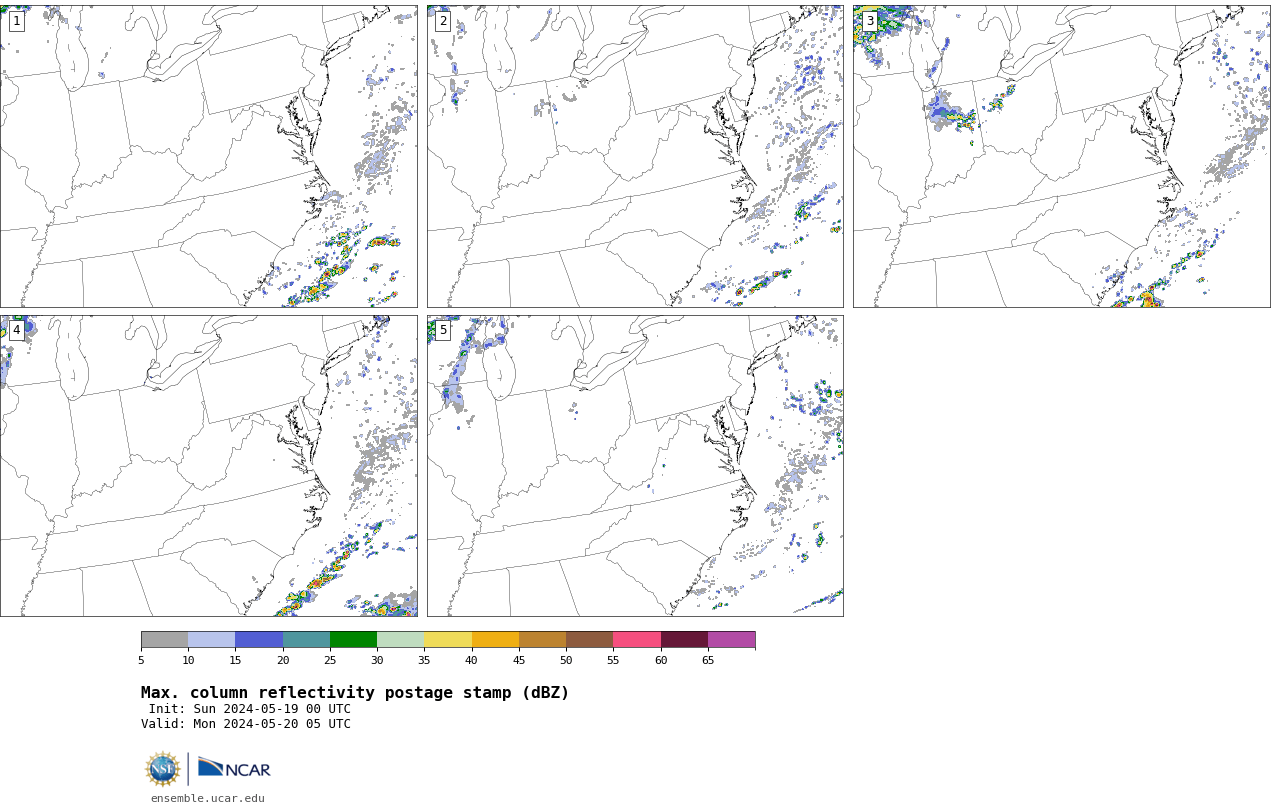Open ensemble member 5 reflectivity map

635,466
